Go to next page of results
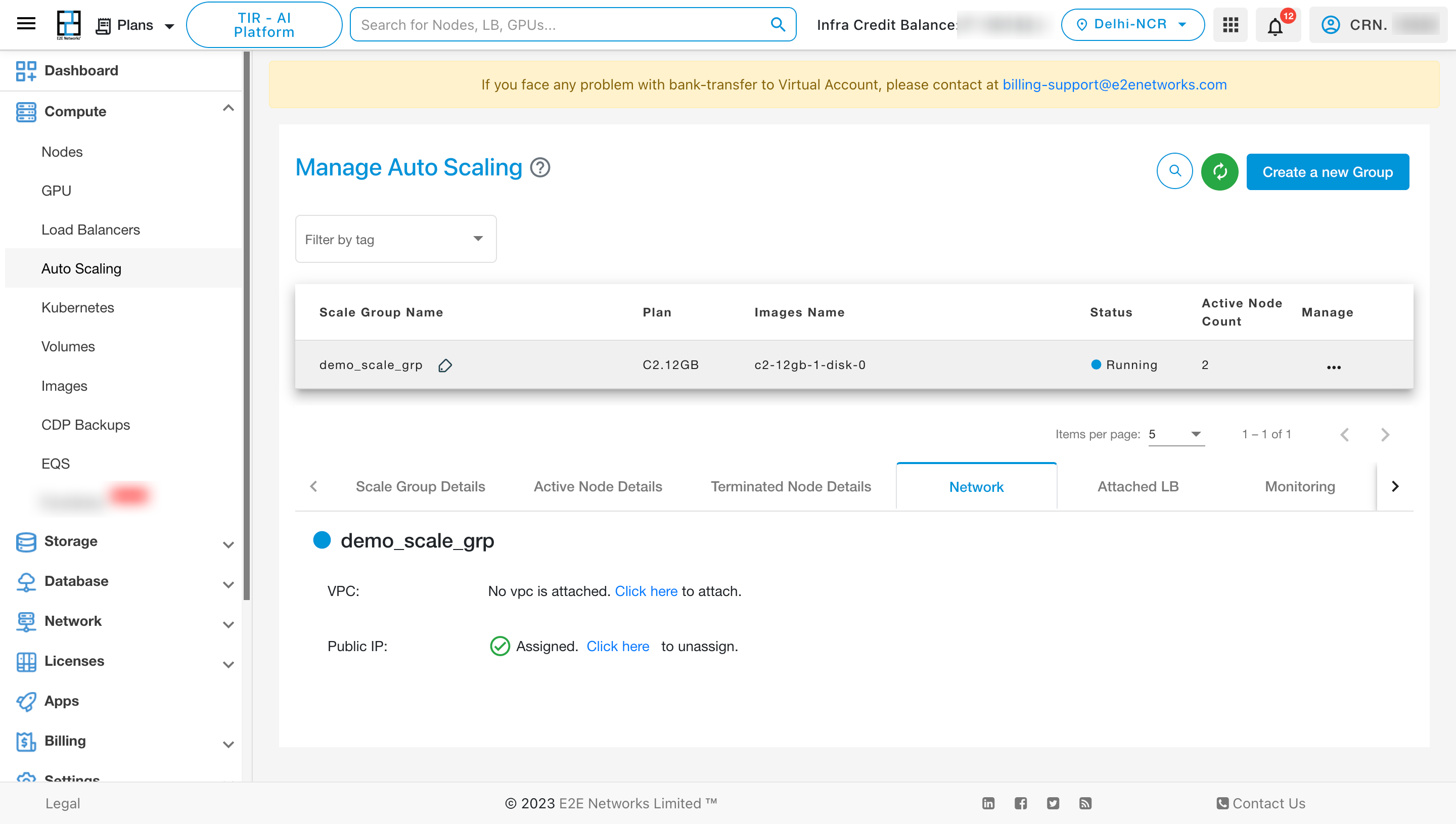 click(1385, 435)
